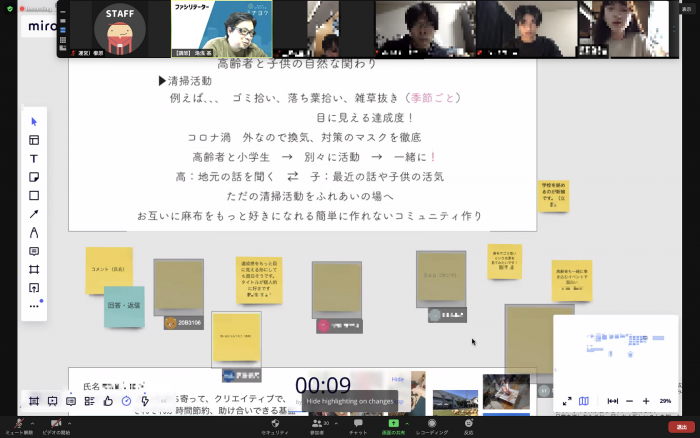Select the Frame tool in left toolbar
700x438 pixels.
click(34, 270)
